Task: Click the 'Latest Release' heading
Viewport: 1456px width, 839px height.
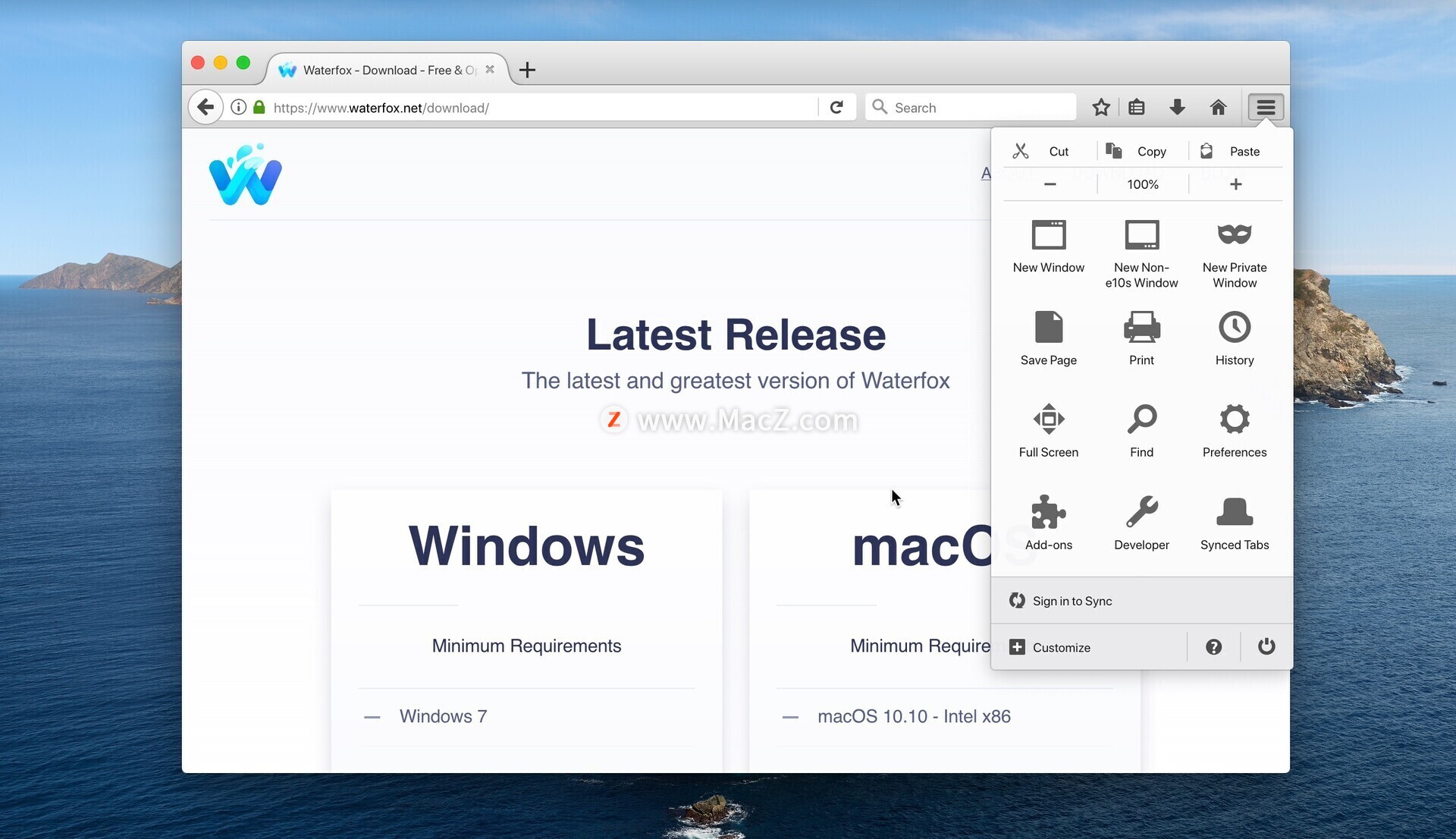Action: point(736,335)
